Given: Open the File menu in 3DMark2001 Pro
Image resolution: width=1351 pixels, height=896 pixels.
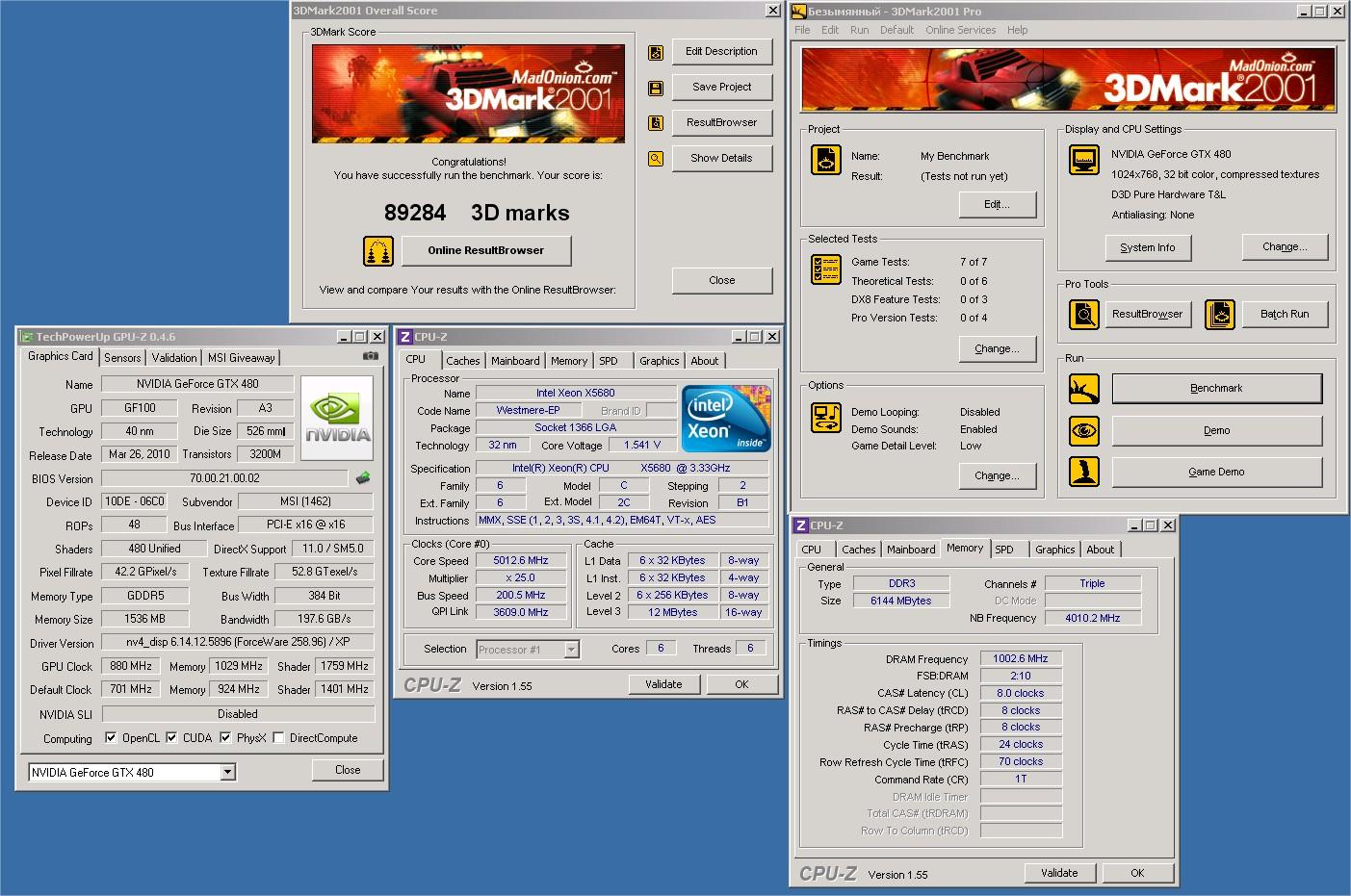Looking at the screenshot, I should (802, 30).
